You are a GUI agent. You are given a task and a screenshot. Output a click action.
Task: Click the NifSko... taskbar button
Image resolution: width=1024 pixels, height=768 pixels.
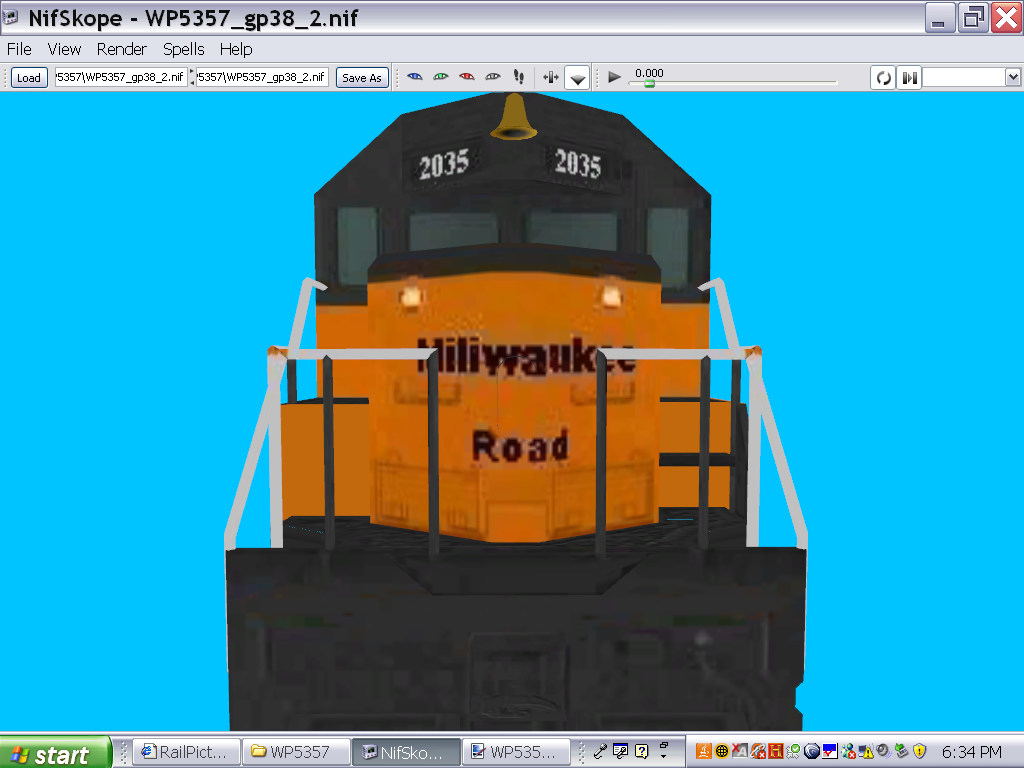[406, 752]
